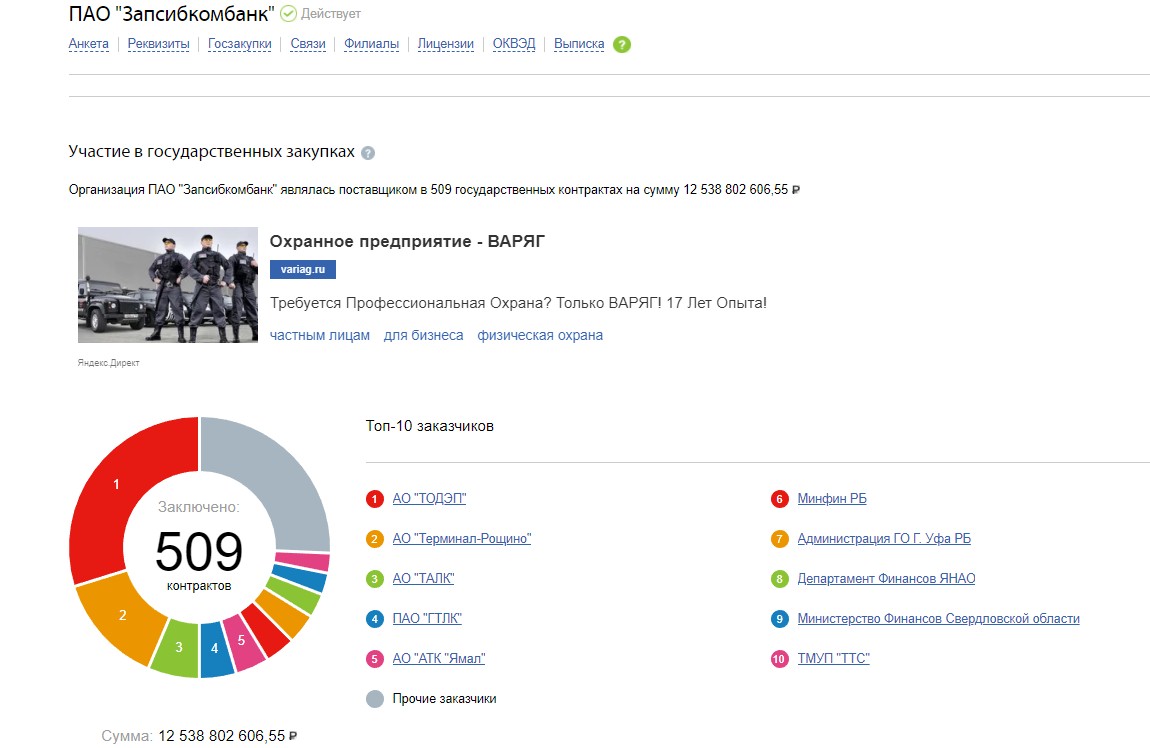The height and width of the screenshot is (748, 1150).
Task: Click the red legend marker number 6
Action: coord(780,499)
